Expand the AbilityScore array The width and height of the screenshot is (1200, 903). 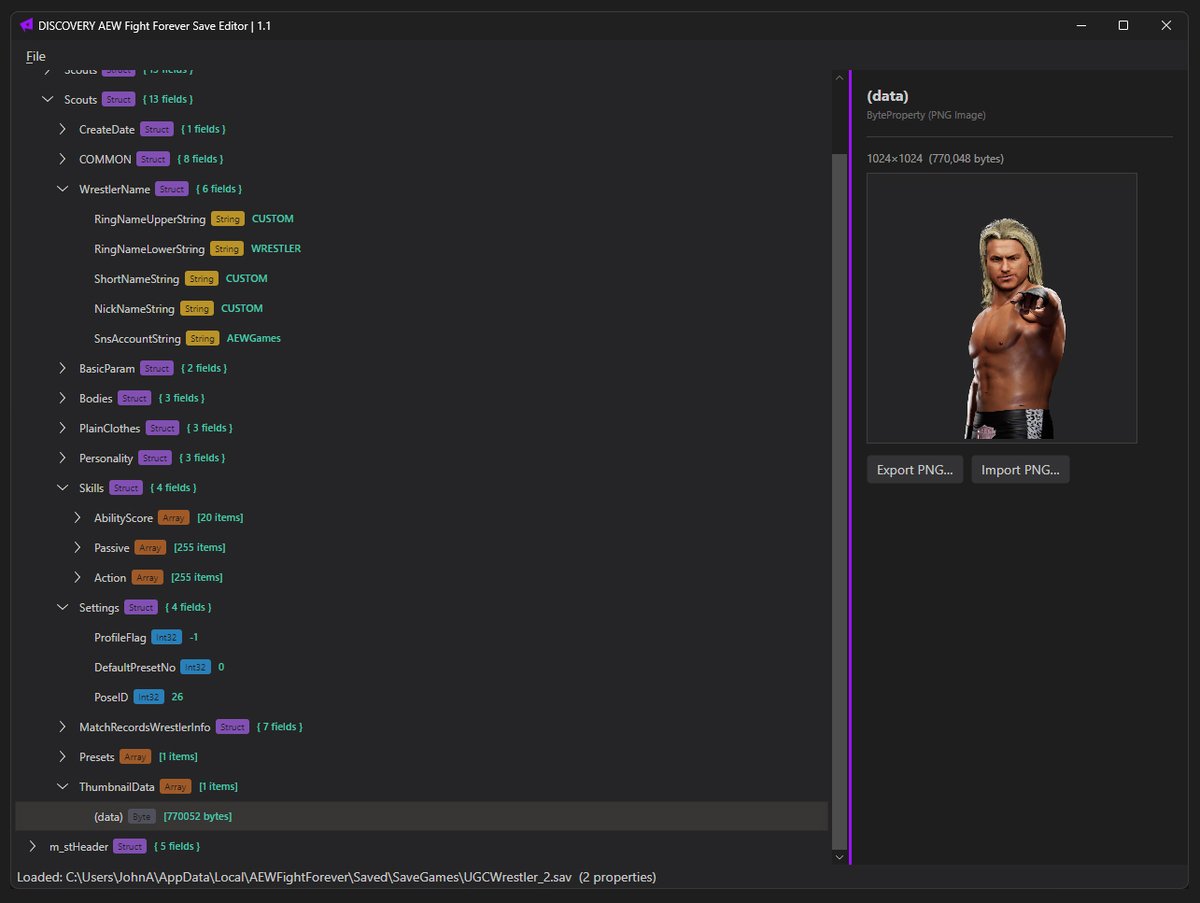[77, 518]
